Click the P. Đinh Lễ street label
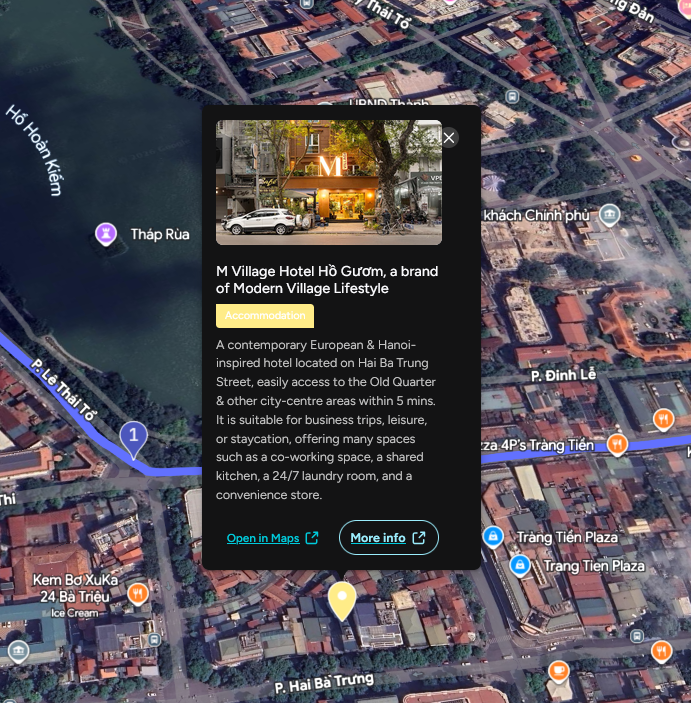This screenshot has width=691, height=703. [x=564, y=375]
